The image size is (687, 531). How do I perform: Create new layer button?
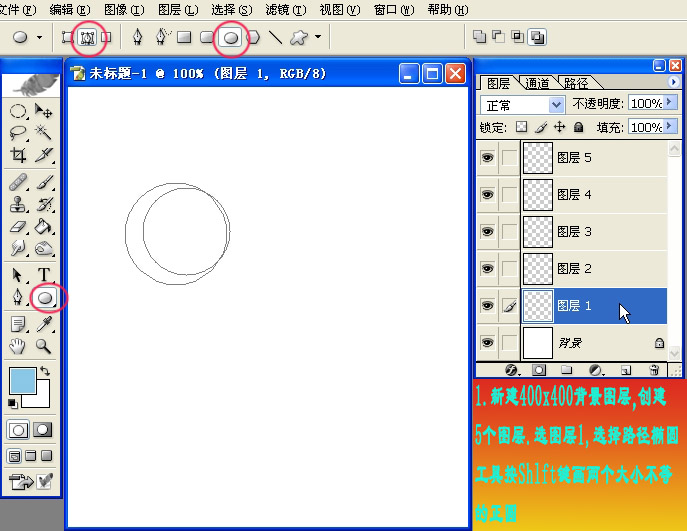point(626,370)
